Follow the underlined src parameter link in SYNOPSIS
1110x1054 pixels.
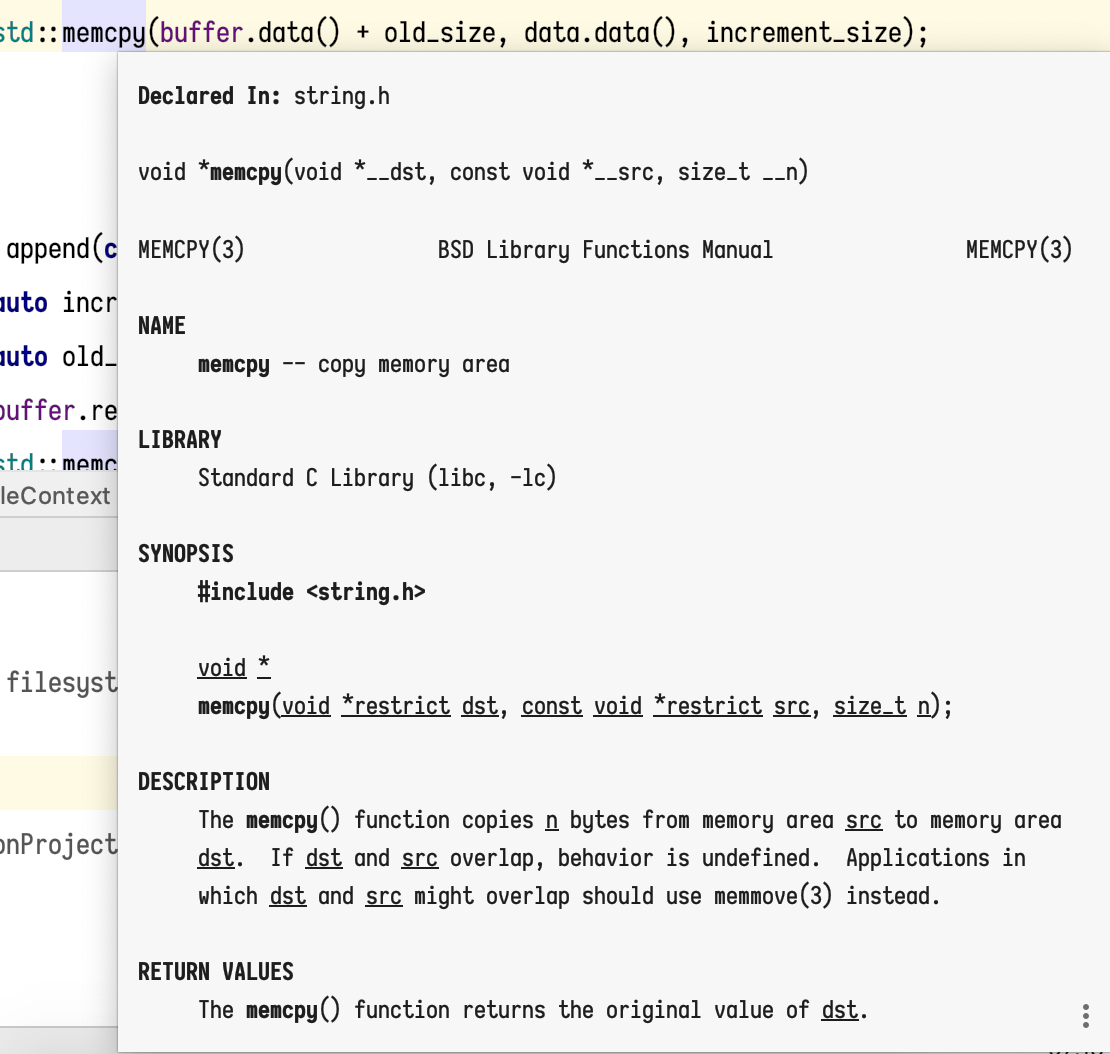tap(791, 705)
